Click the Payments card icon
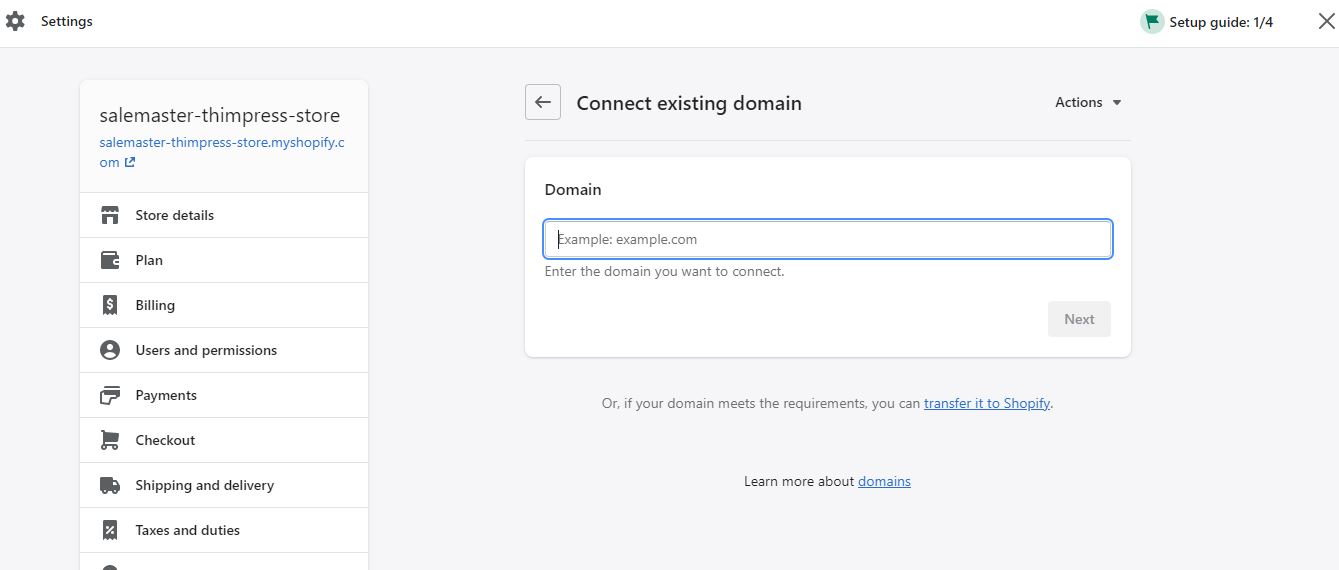The image size is (1339, 570). pos(110,395)
